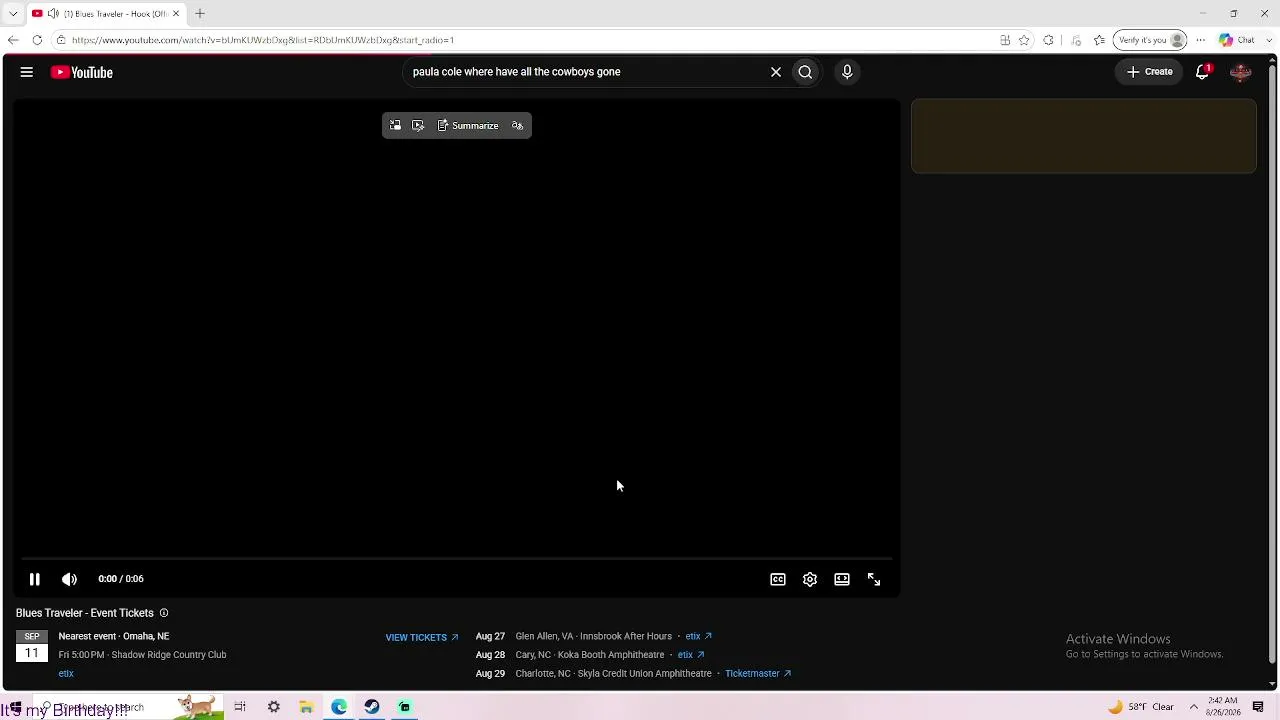
Task: Show hidden system tray icons
Action: [x=1193, y=707]
